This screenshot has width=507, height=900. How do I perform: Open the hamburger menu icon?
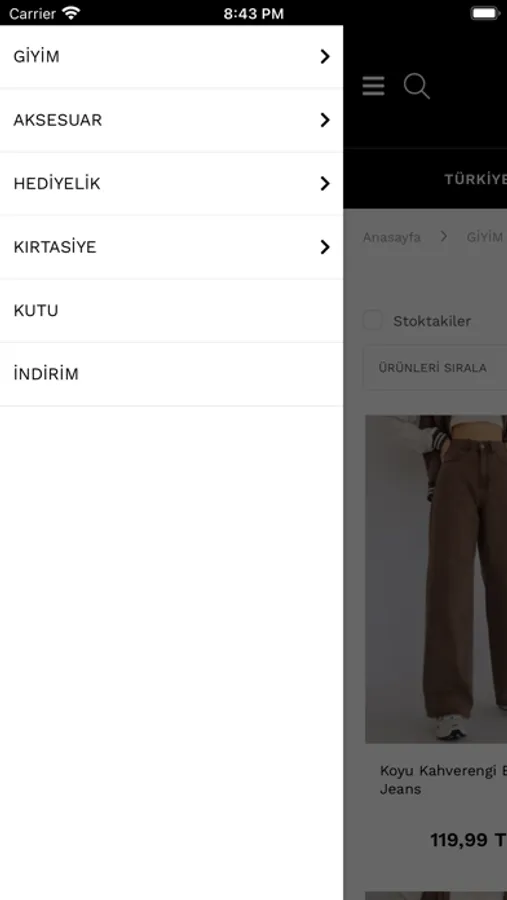pos(373,87)
